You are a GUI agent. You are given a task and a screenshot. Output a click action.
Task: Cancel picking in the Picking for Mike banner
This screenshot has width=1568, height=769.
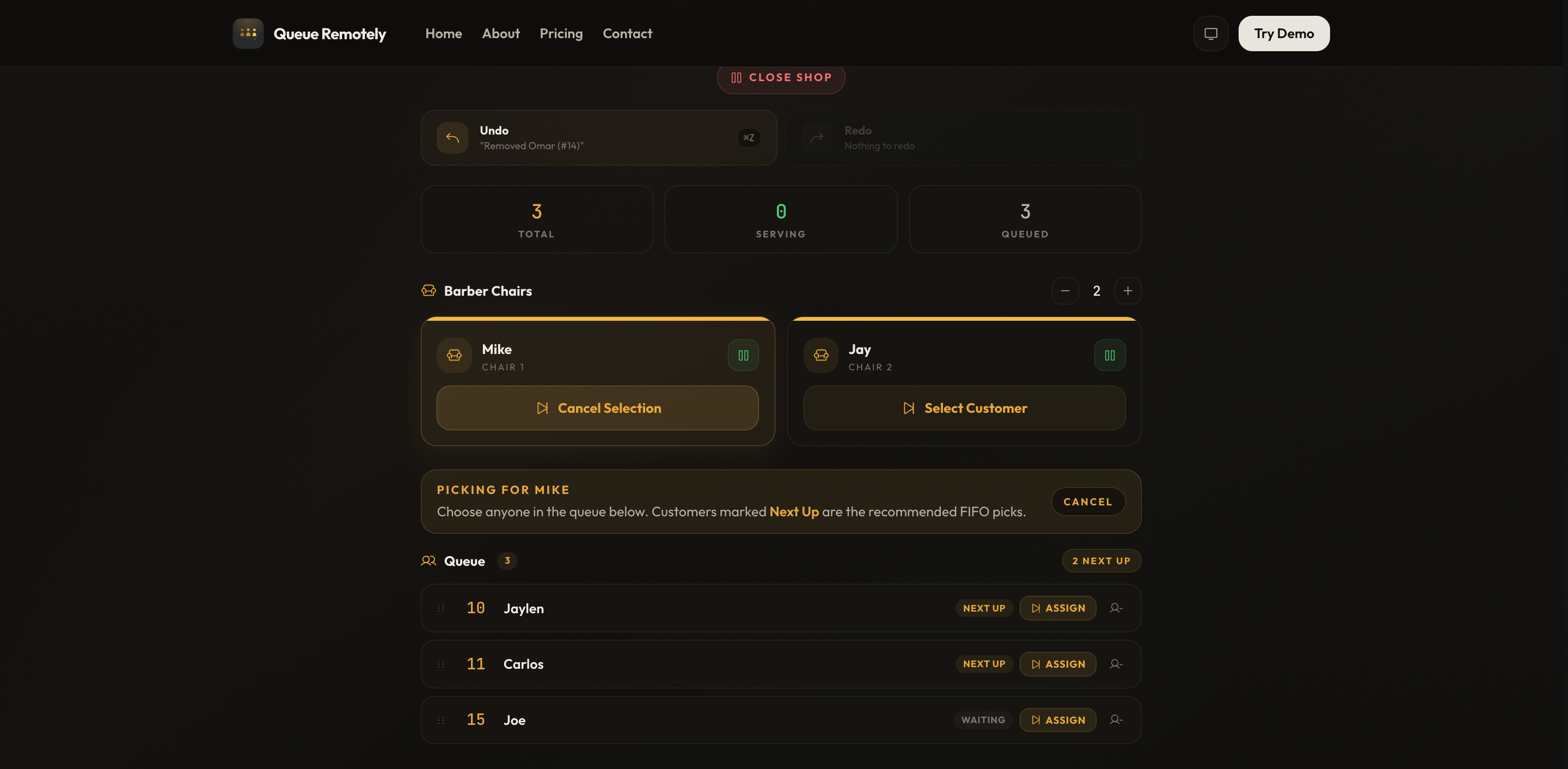(1087, 502)
